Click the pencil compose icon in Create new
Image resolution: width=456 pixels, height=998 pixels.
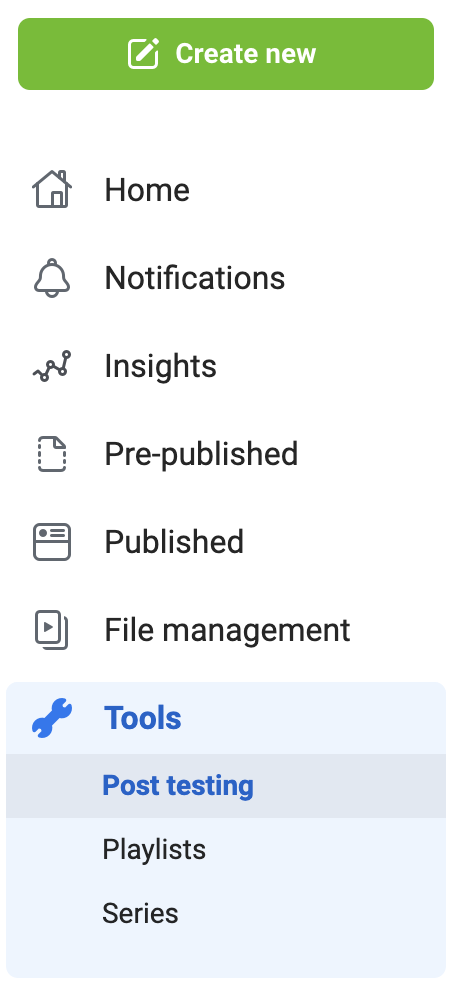point(143,53)
